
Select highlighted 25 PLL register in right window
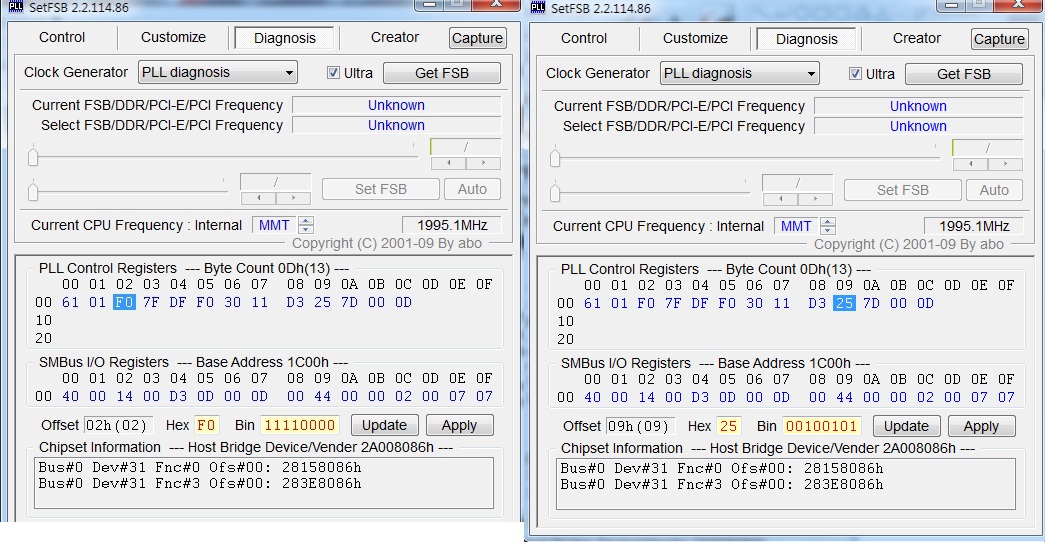click(845, 303)
